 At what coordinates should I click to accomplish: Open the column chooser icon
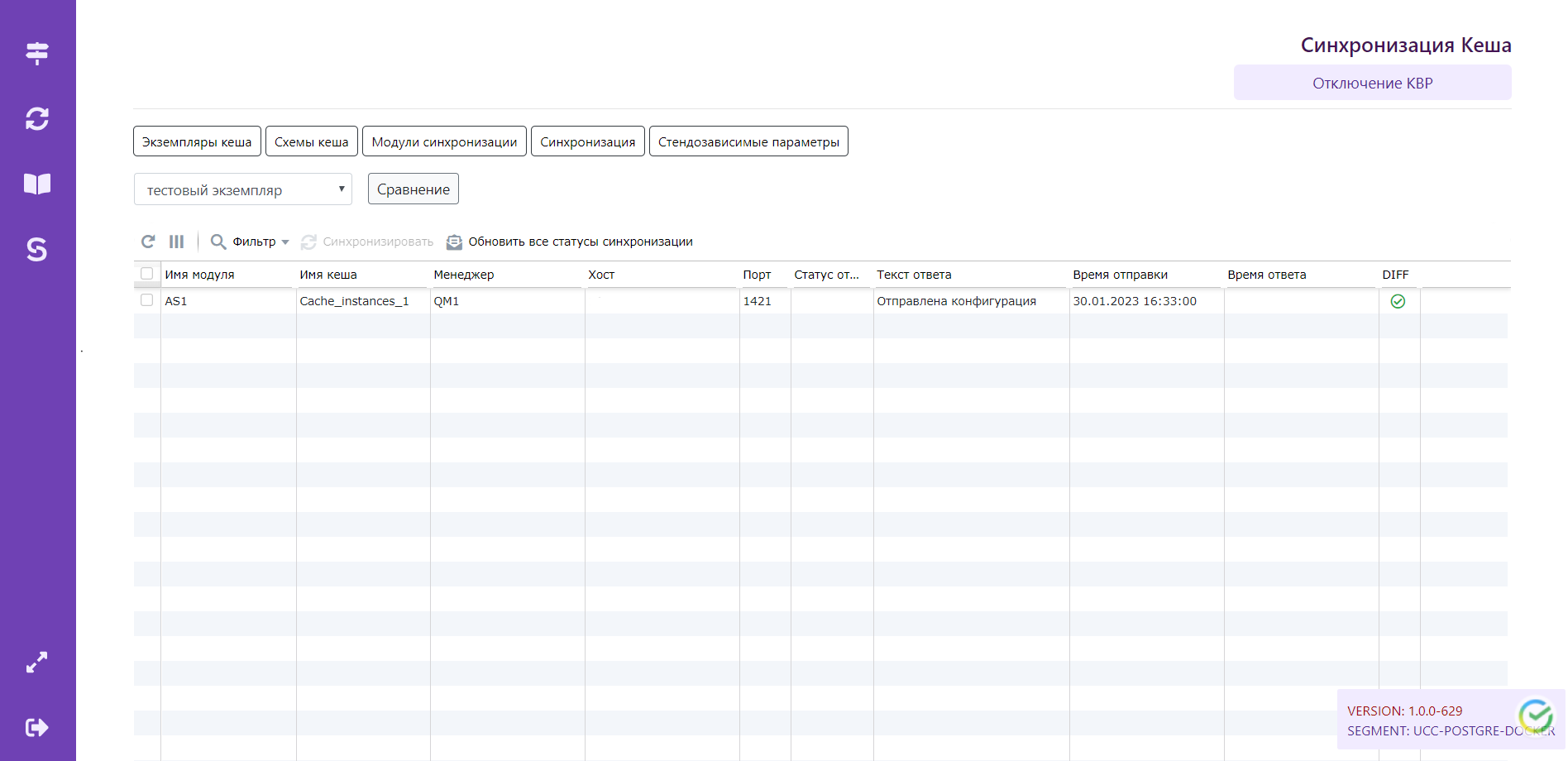(x=176, y=242)
